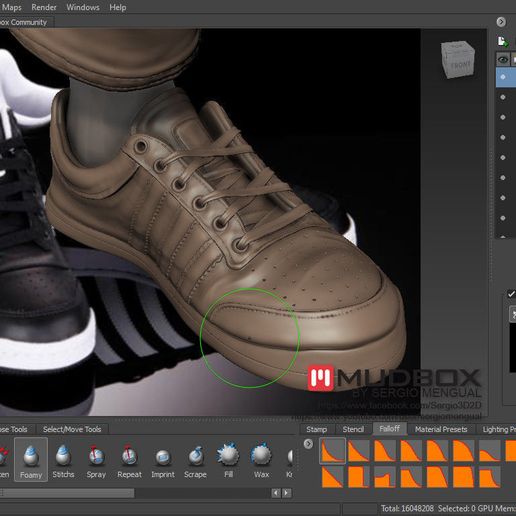This screenshot has height=516, width=516.
Task: Choose the Spray sculpt tool
Action: click(96, 459)
